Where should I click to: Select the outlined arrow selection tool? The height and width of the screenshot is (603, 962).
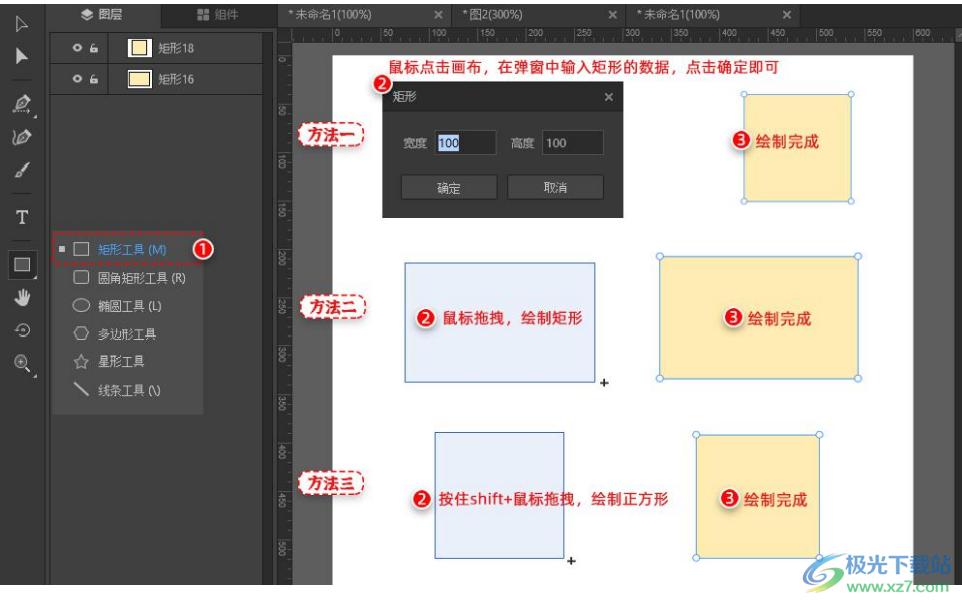(22, 23)
